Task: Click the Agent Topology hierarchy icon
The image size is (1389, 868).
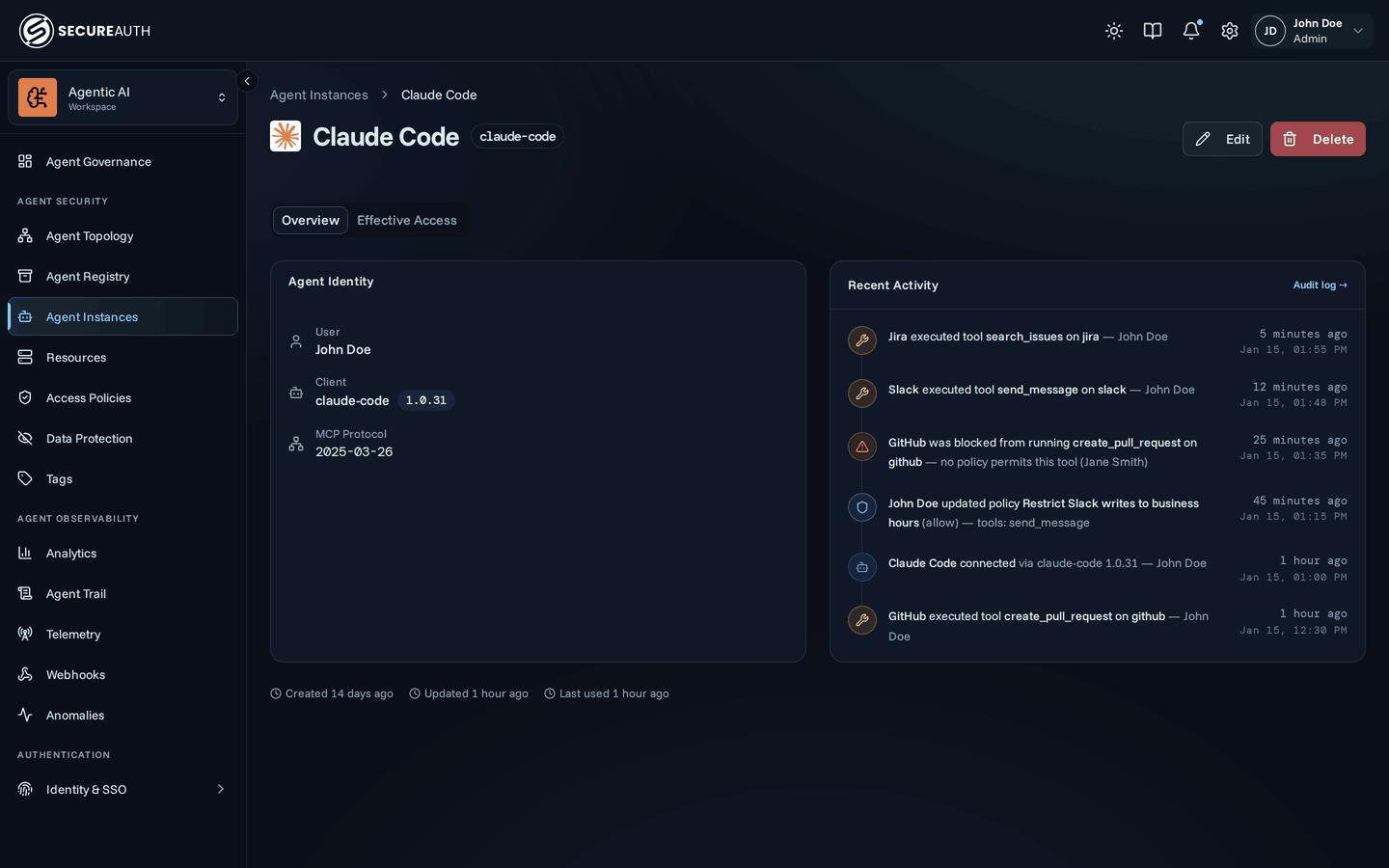Action: click(x=25, y=235)
